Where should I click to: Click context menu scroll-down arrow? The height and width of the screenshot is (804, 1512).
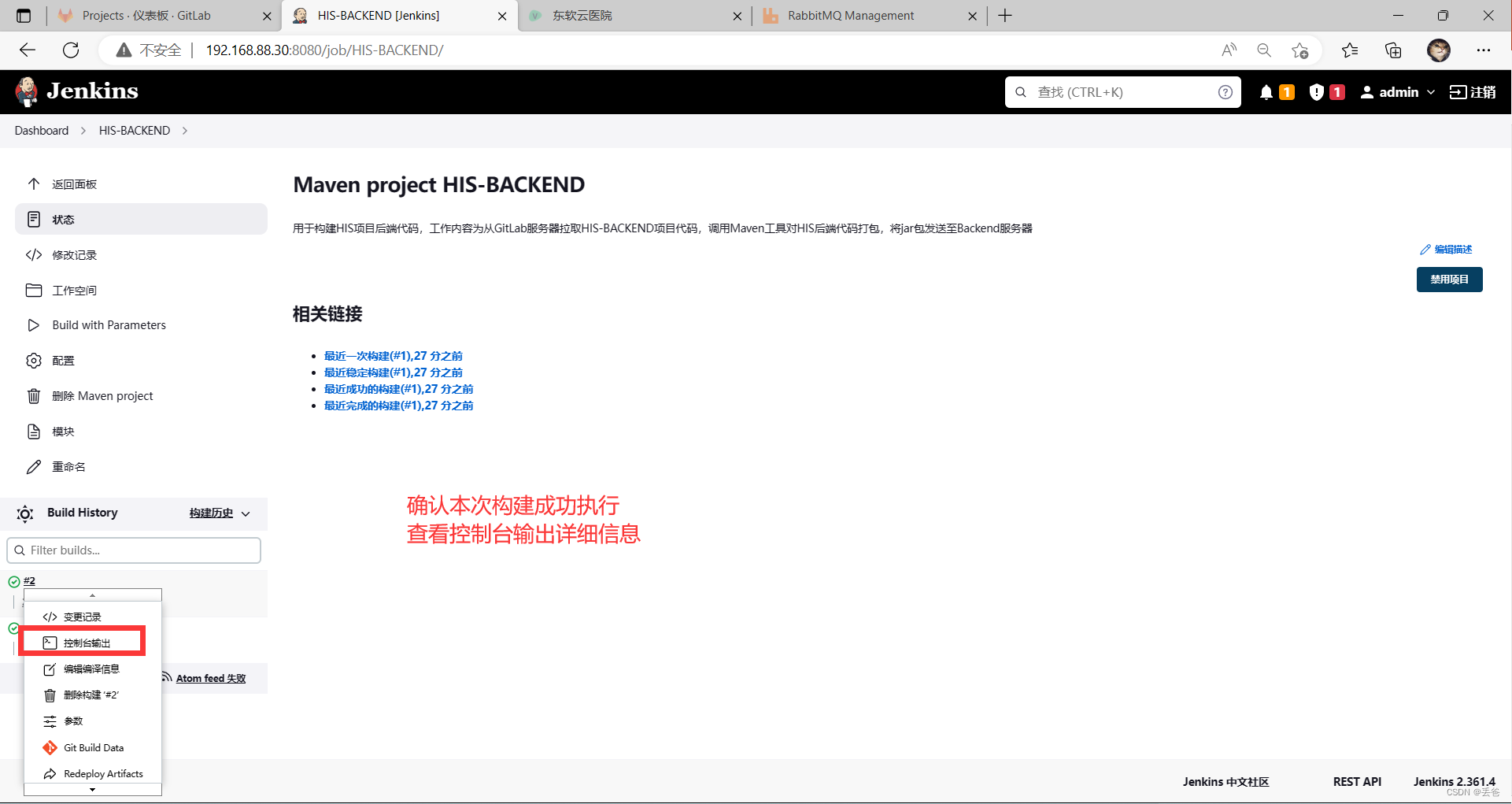point(92,789)
